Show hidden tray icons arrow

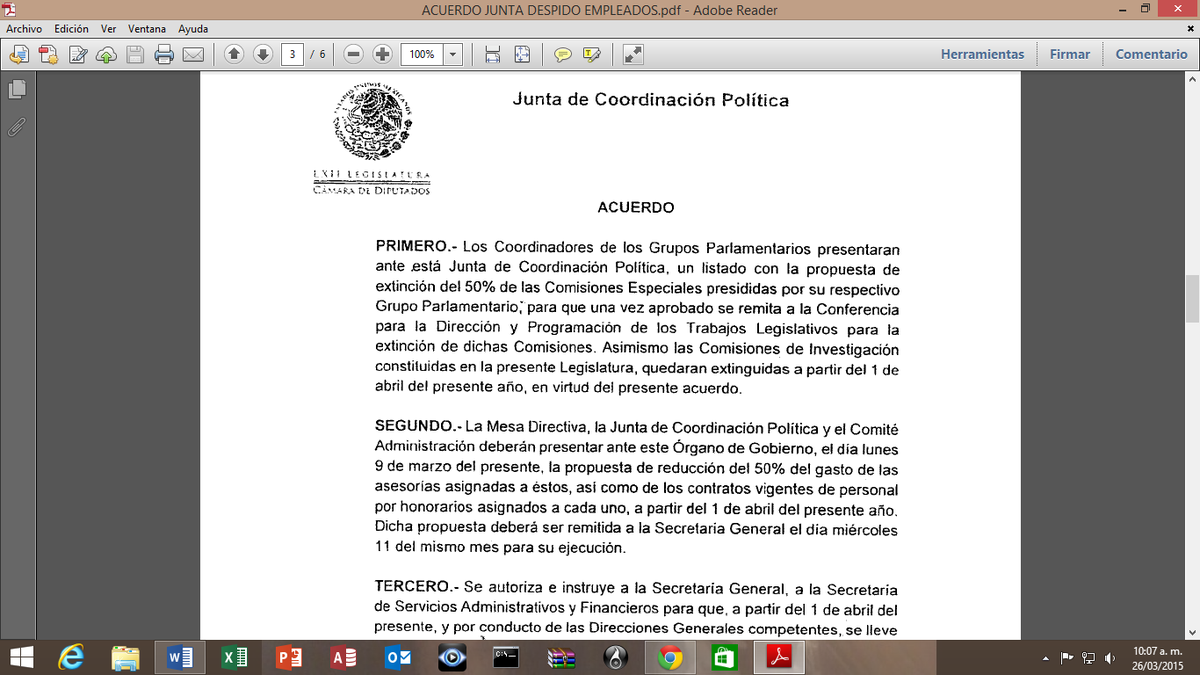[x=1046, y=658]
